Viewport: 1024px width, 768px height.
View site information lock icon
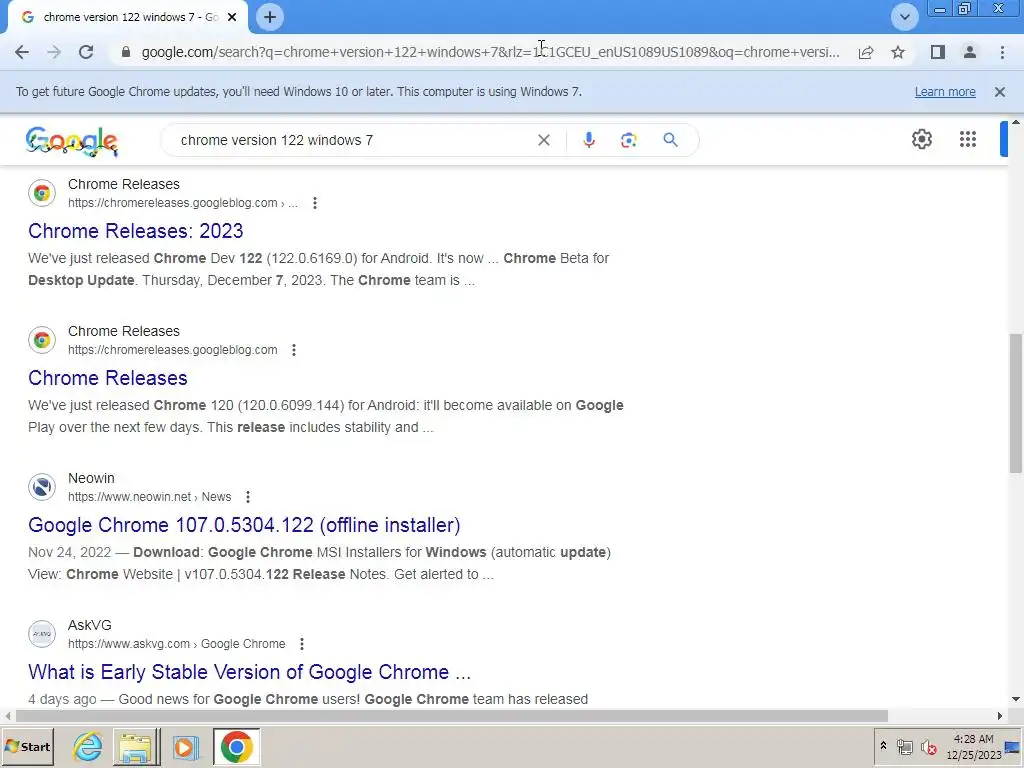click(126, 52)
